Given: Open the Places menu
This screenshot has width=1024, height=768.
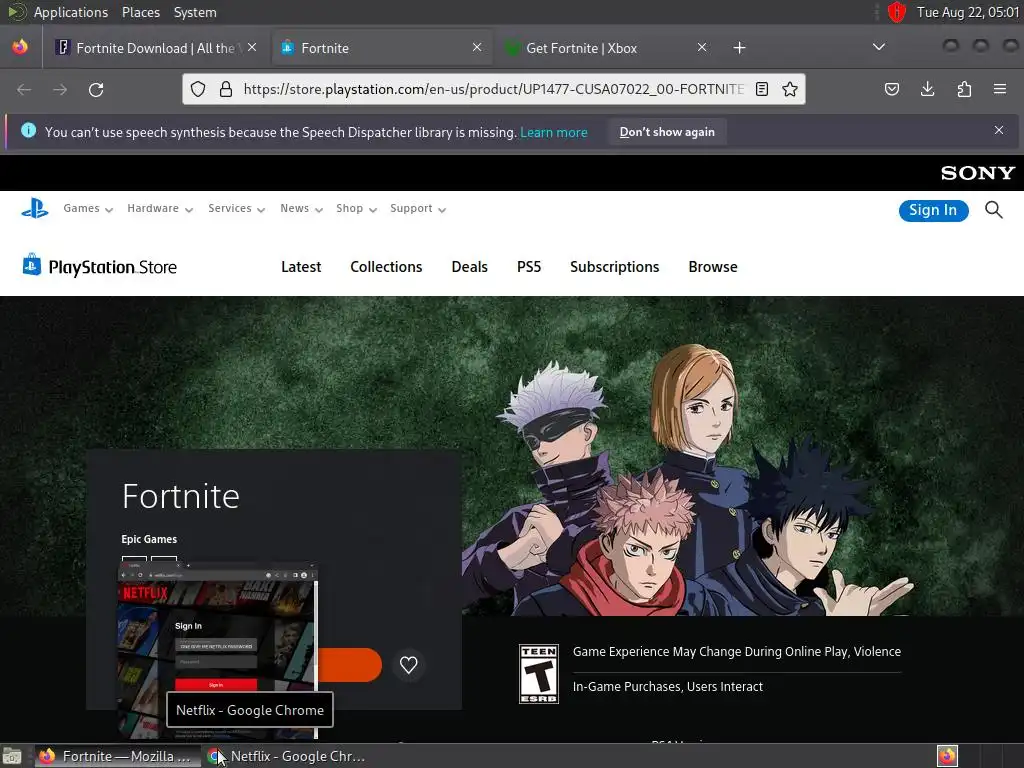Looking at the screenshot, I should (141, 12).
